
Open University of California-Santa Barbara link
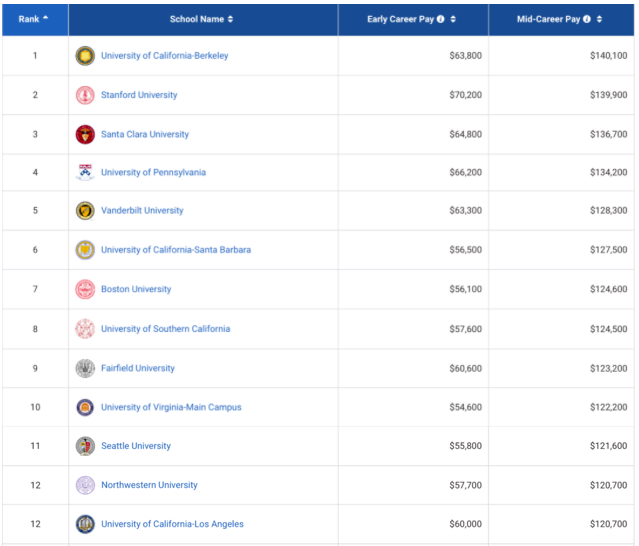coord(176,250)
